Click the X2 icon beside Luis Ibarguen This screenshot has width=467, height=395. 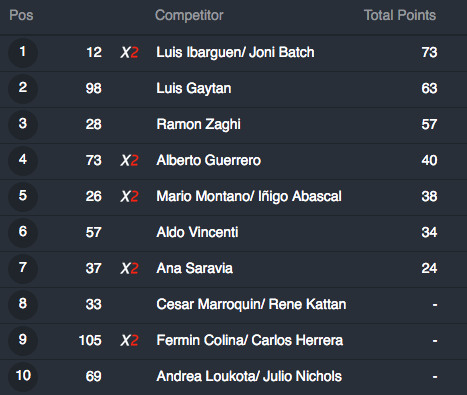(129, 53)
